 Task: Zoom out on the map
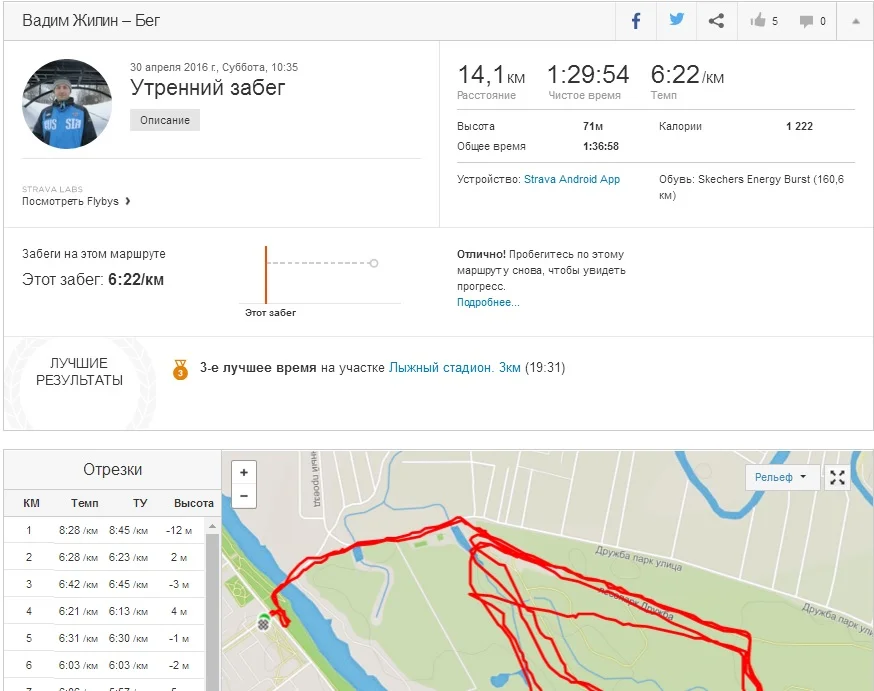pyautogui.click(x=244, y=496)
